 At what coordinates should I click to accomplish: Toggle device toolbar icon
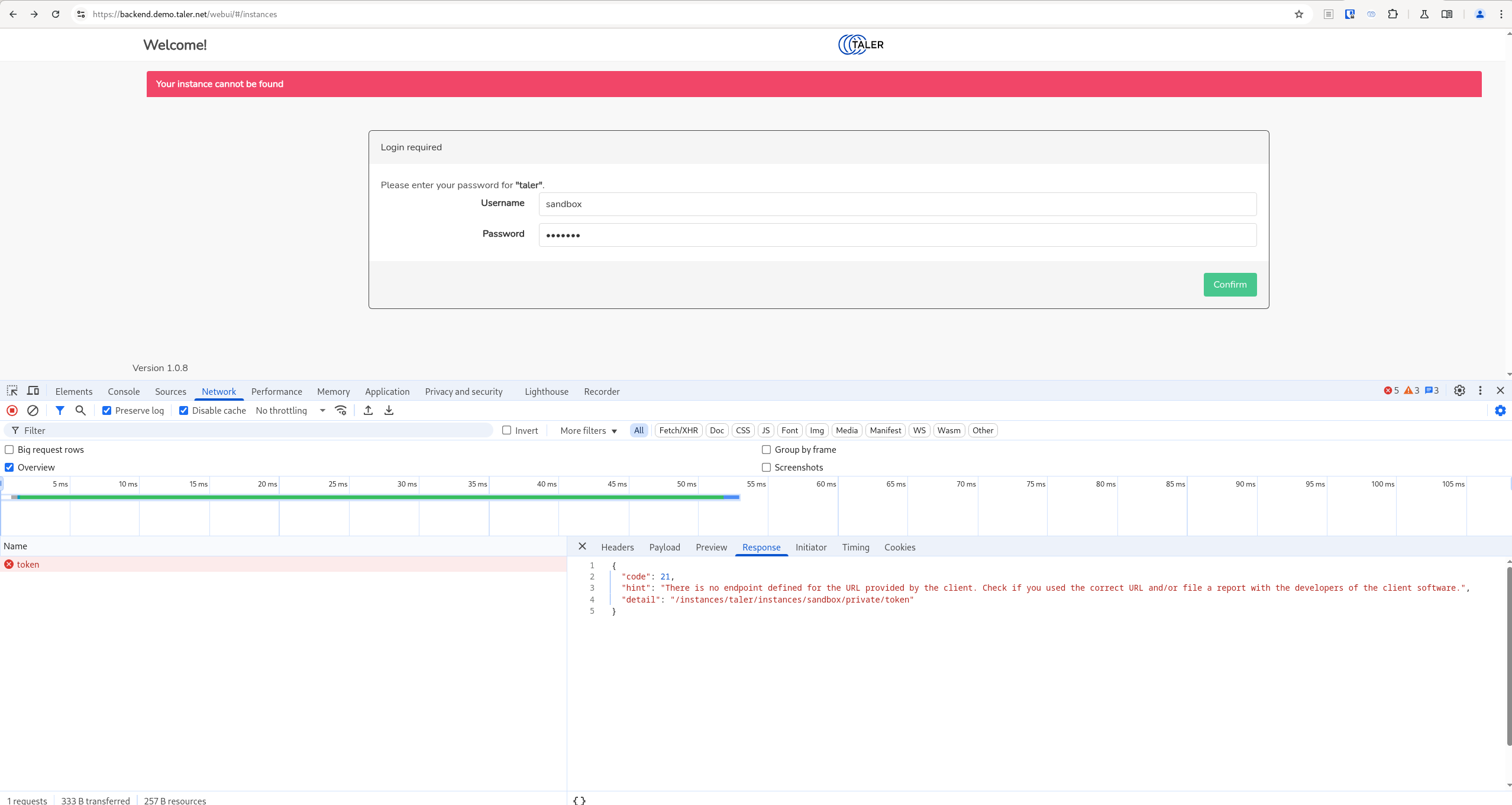33,391
